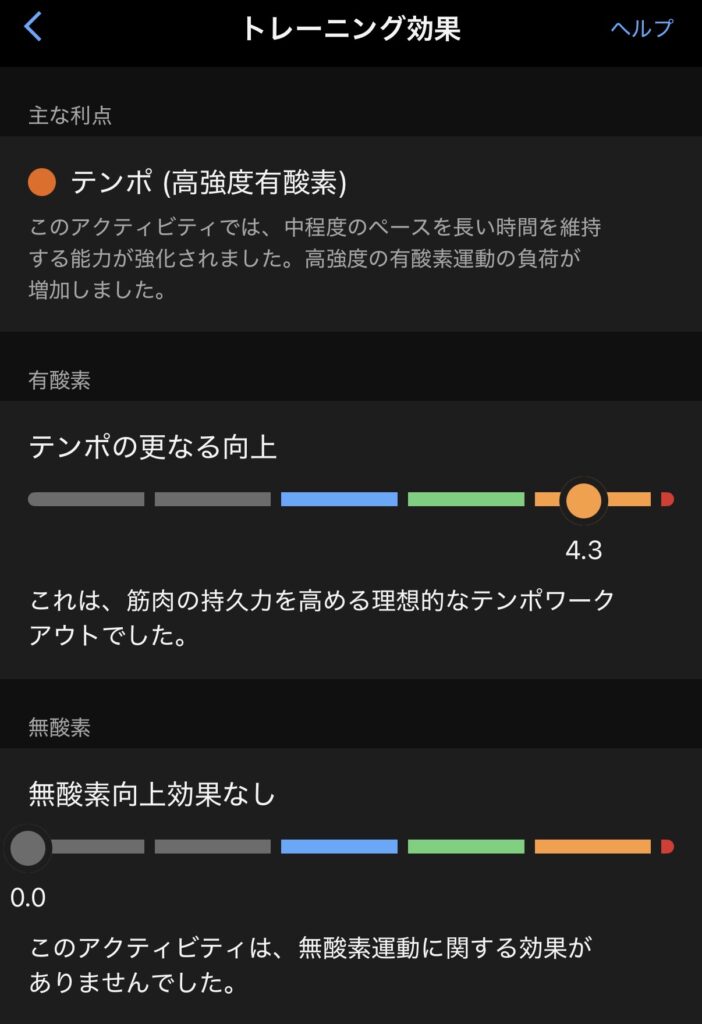Open the ヘルプ help link

[642, 28]
